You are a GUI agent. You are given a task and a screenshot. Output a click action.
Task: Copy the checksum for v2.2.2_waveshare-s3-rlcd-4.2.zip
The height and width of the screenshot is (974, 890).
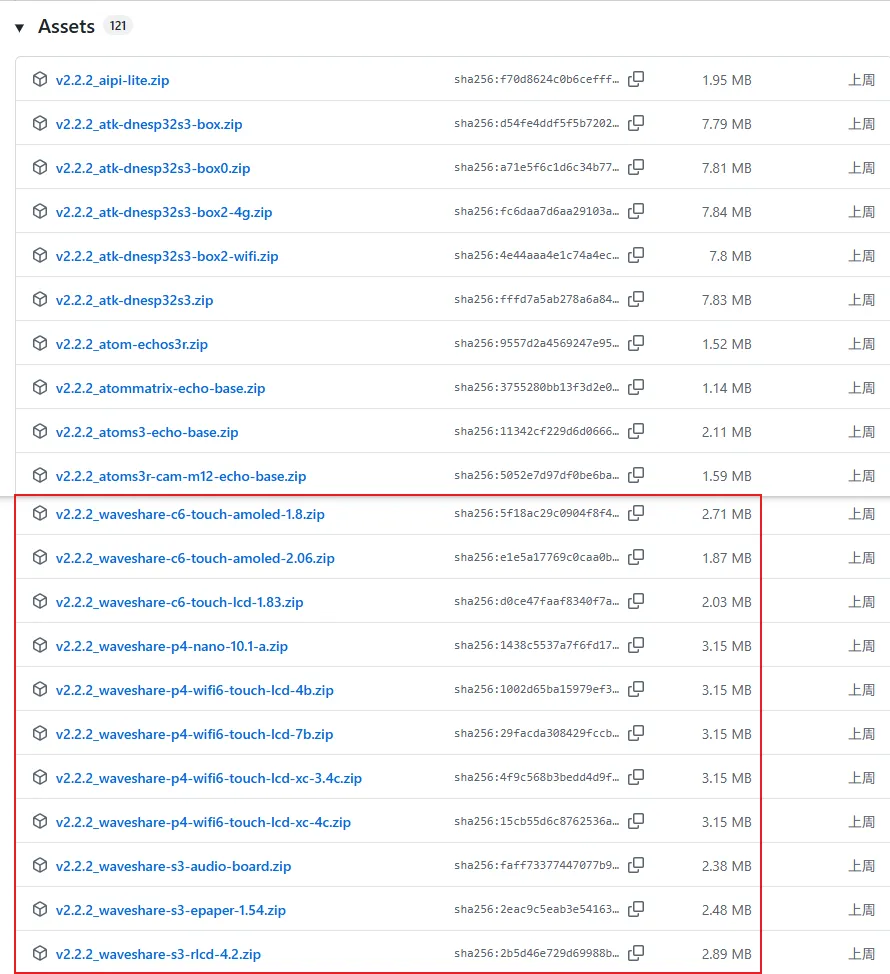(636, 953)
